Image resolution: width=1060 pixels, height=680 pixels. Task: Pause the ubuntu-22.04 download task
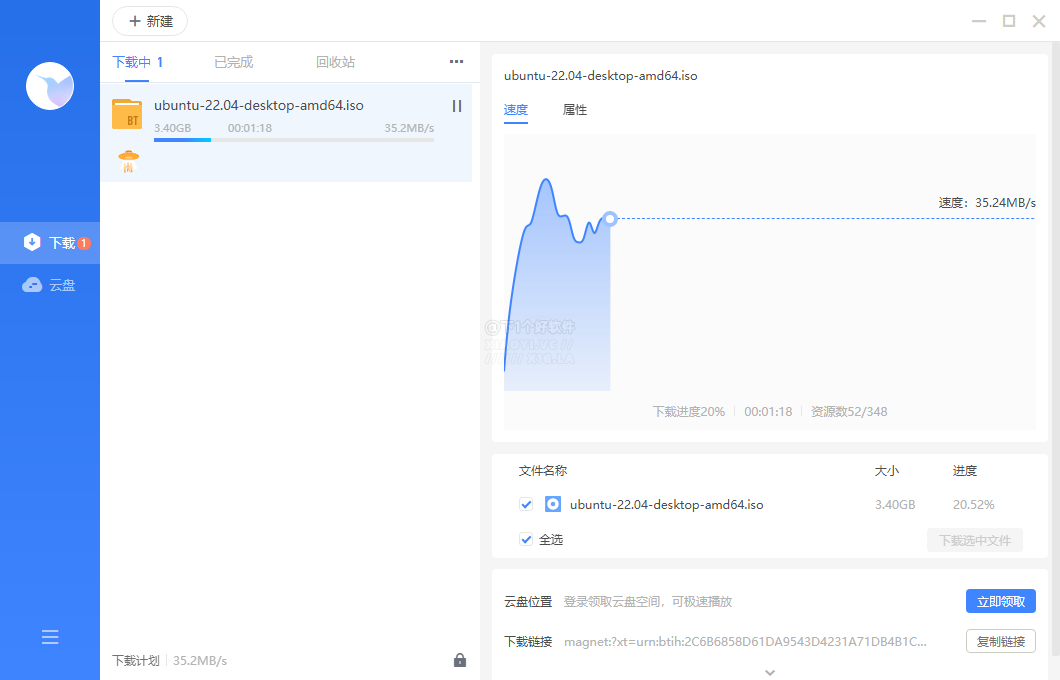tap(456, 106)
